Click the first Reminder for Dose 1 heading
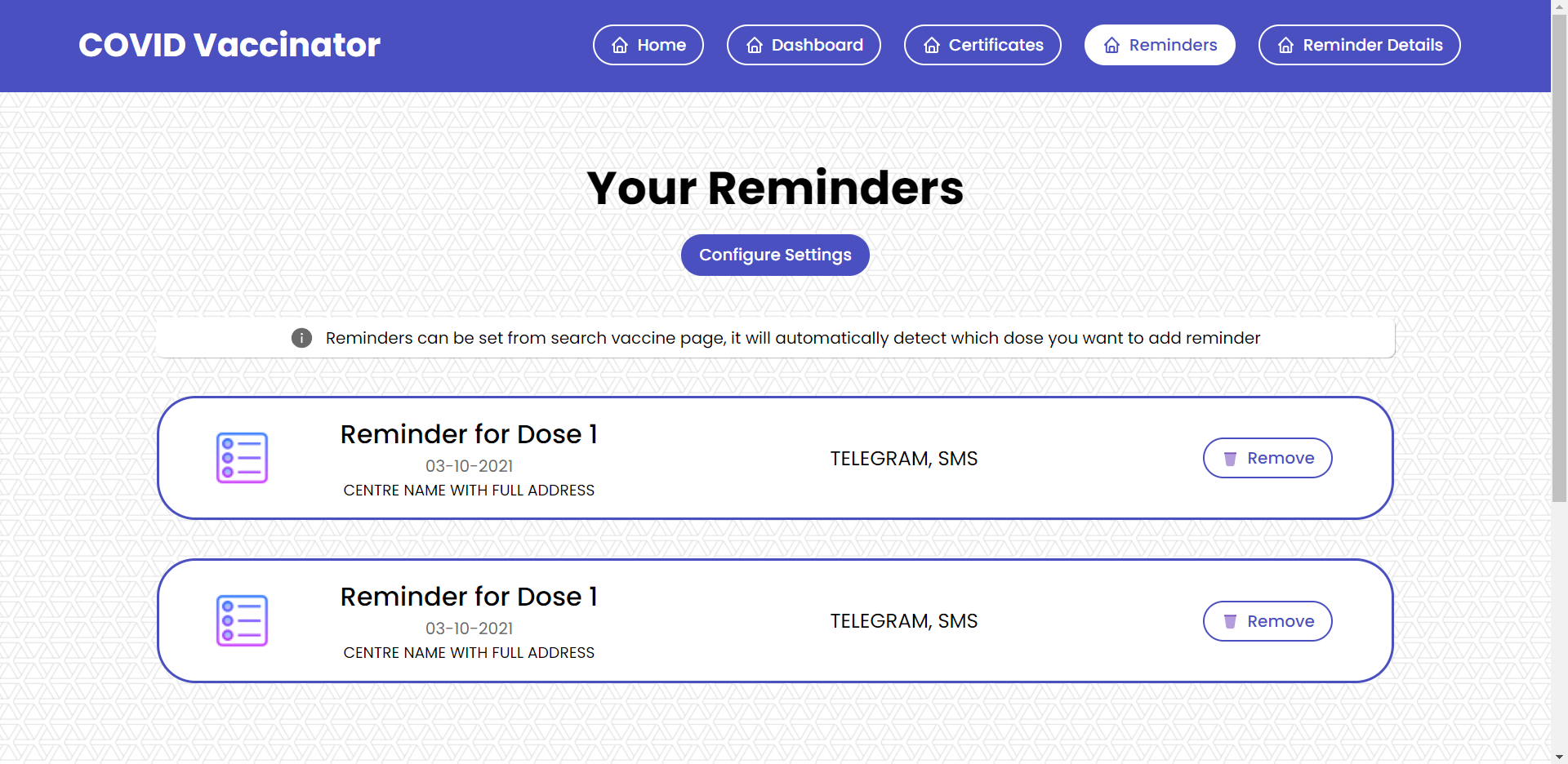The image size is (1568, 764). point(469,434)
